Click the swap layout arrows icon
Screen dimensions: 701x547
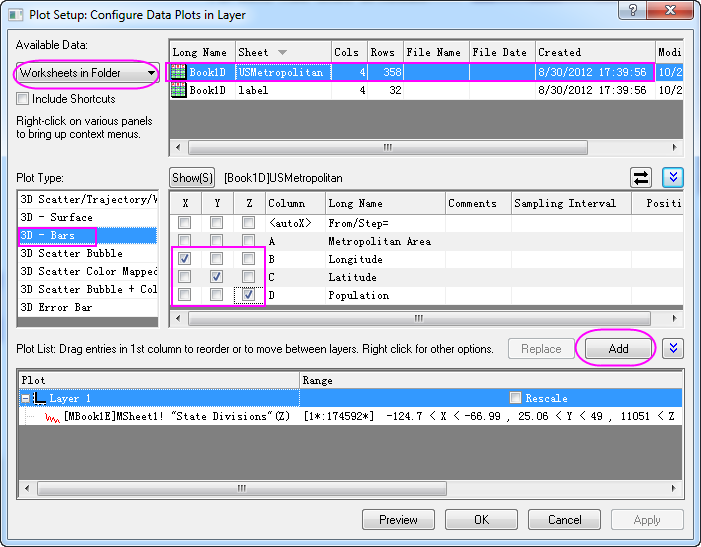coord(641,177)
